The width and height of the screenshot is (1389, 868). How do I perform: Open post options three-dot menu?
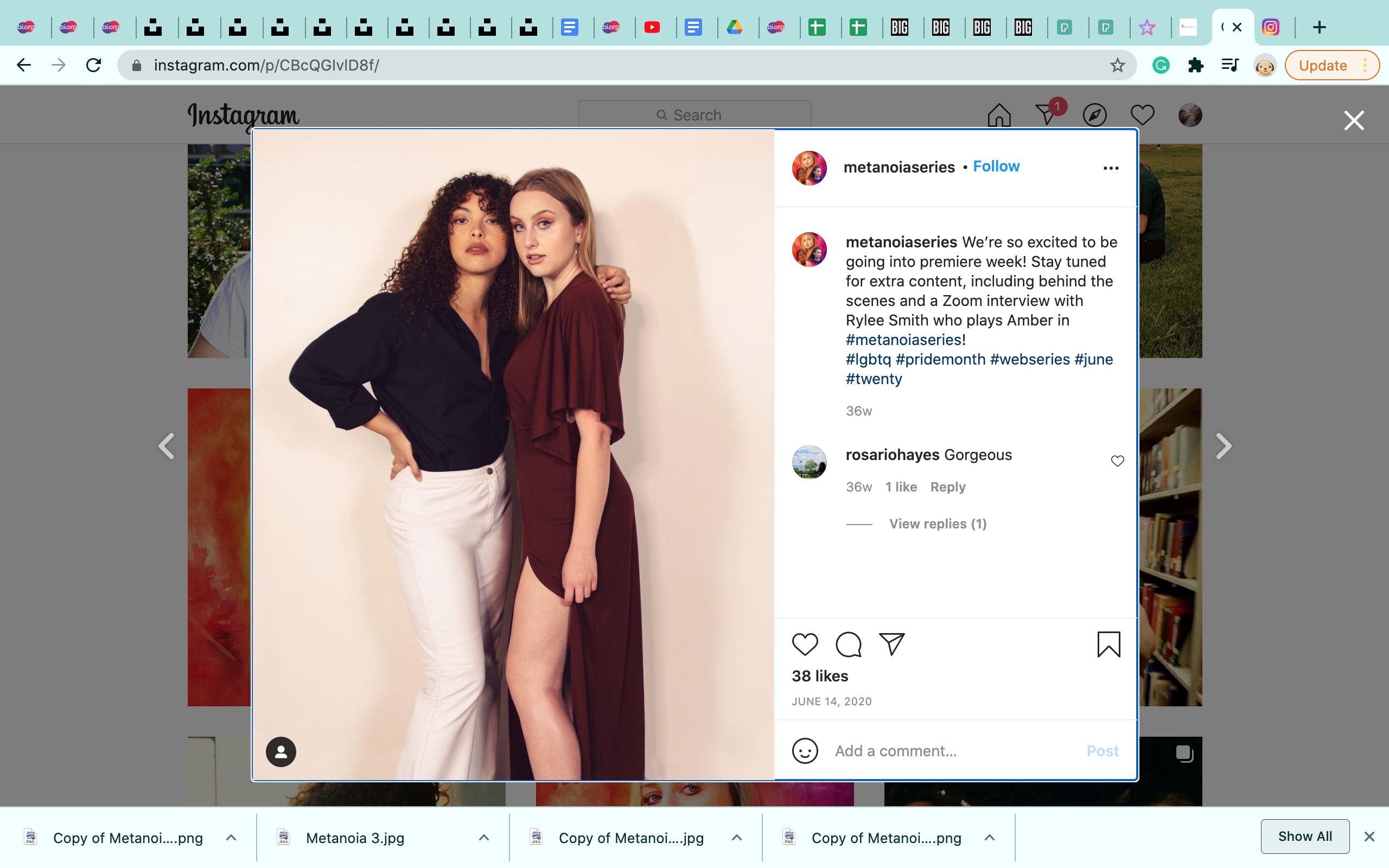pos(1111,168)
